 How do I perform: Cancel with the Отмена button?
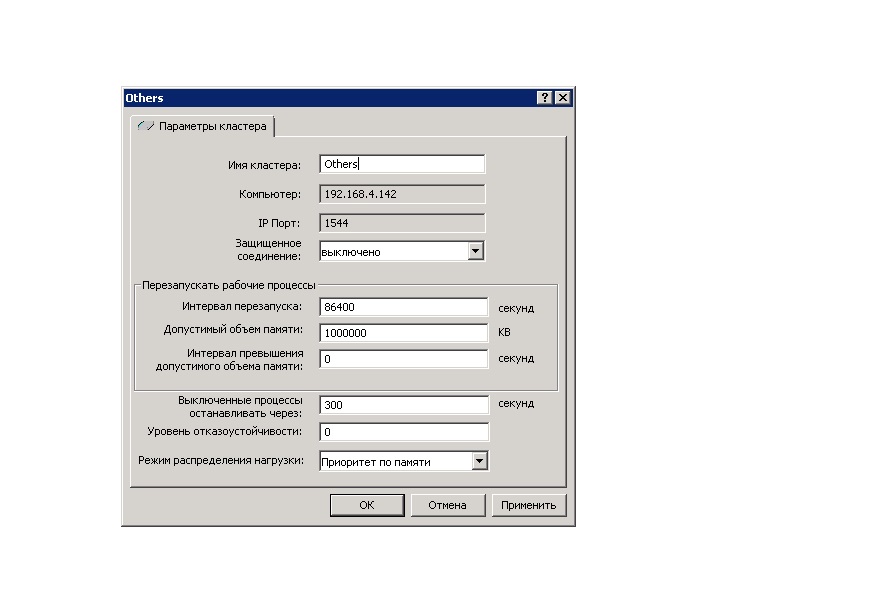pyautogui.click(x=447, y=505)
